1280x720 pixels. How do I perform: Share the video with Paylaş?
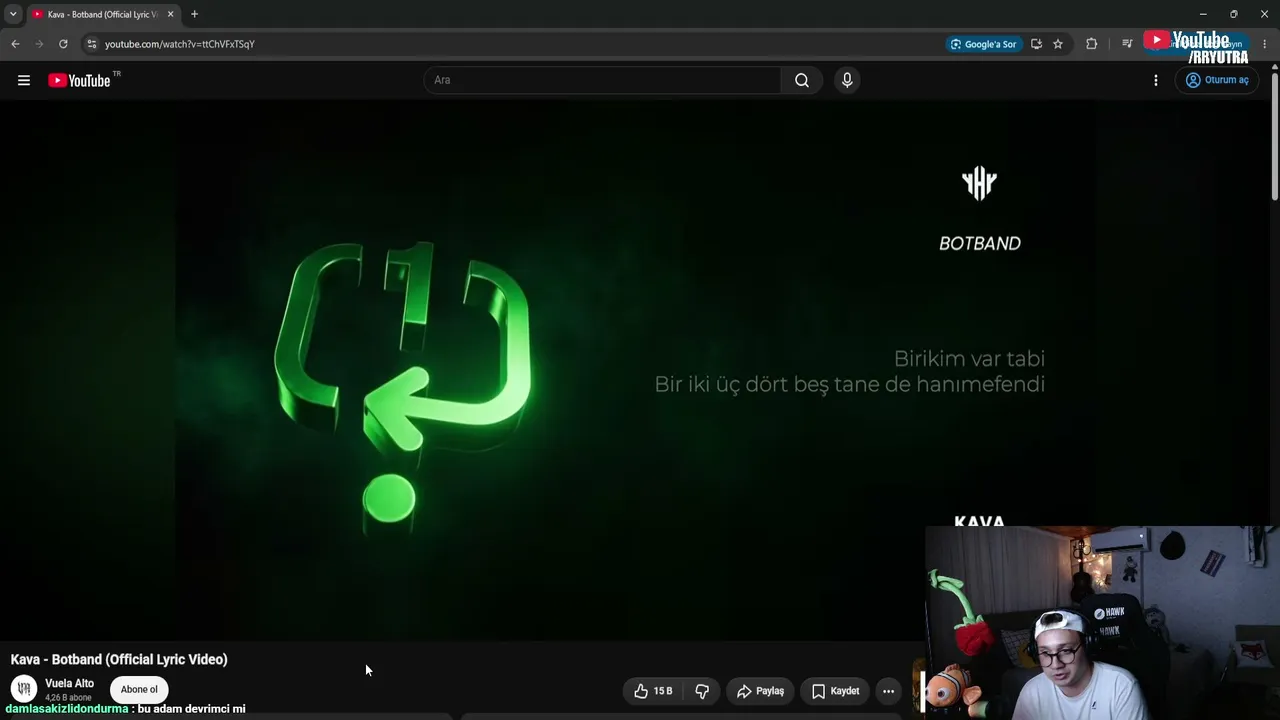click(760, 691)
